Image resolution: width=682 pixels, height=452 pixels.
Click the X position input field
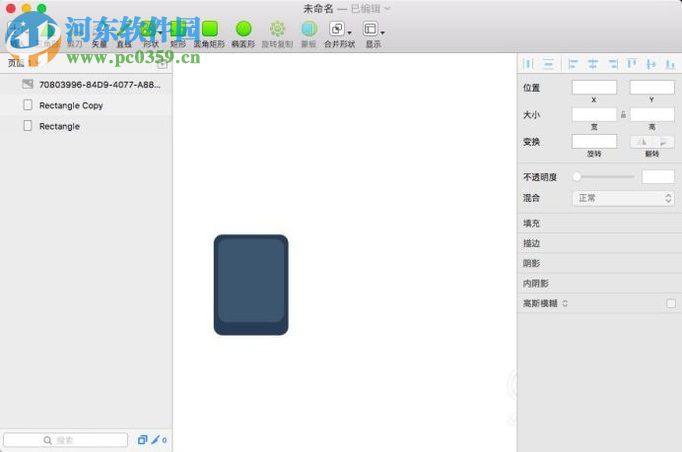[x=594, y=87]
